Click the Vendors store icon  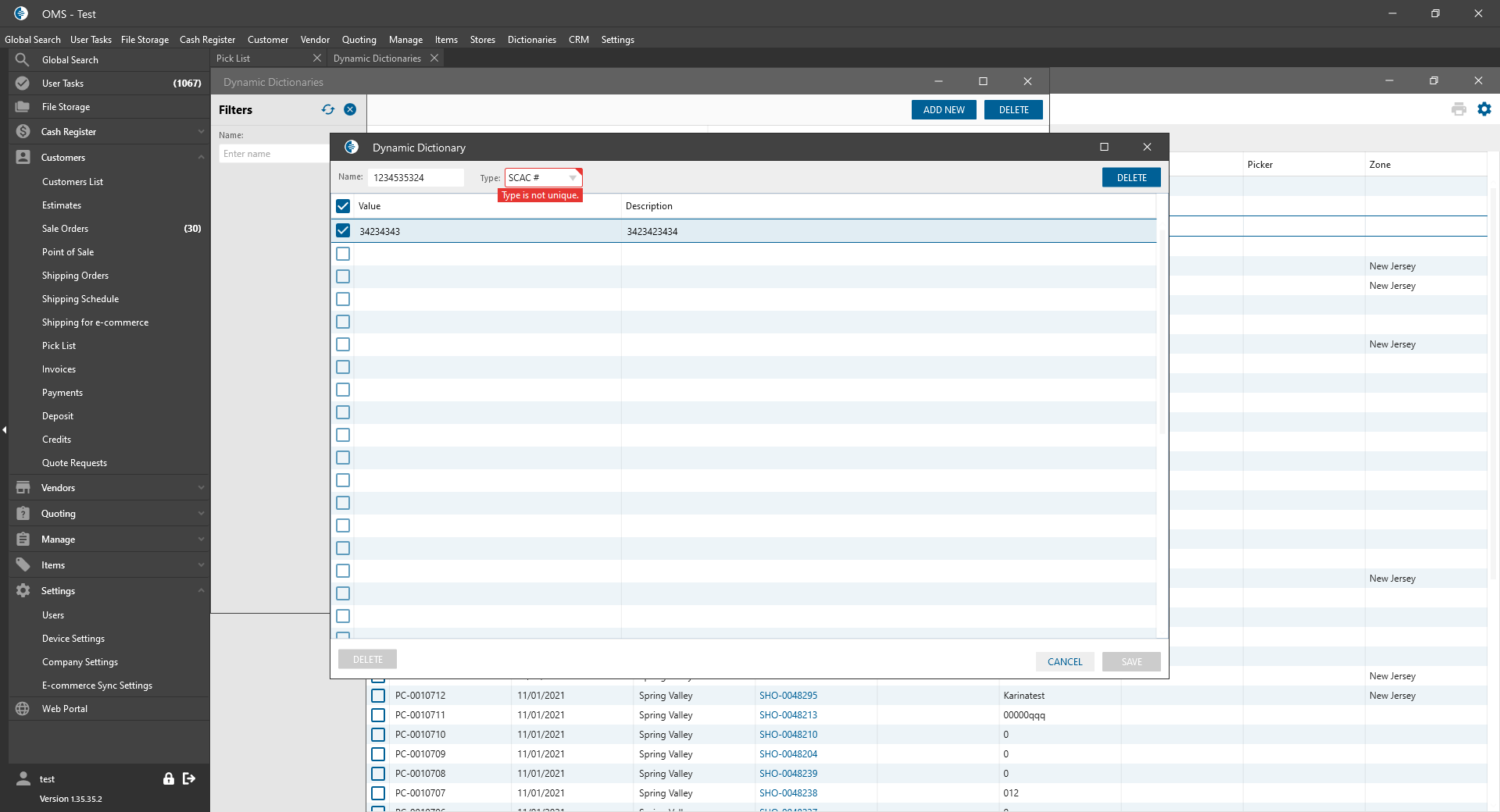coord(23,487)
